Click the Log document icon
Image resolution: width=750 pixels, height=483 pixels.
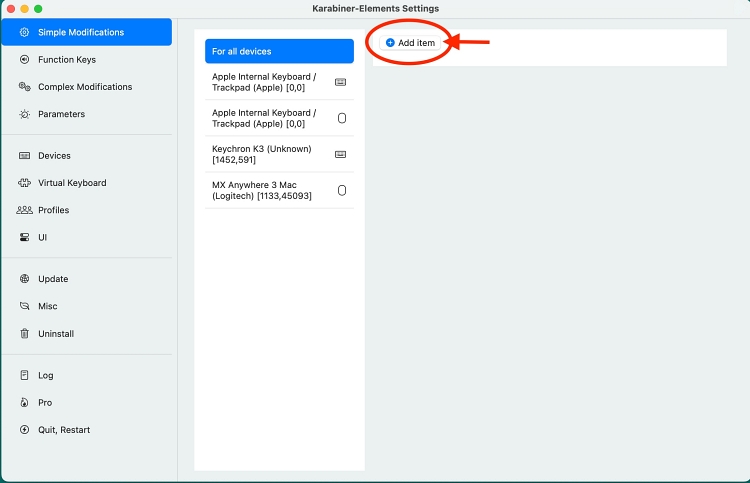(24, 375)
